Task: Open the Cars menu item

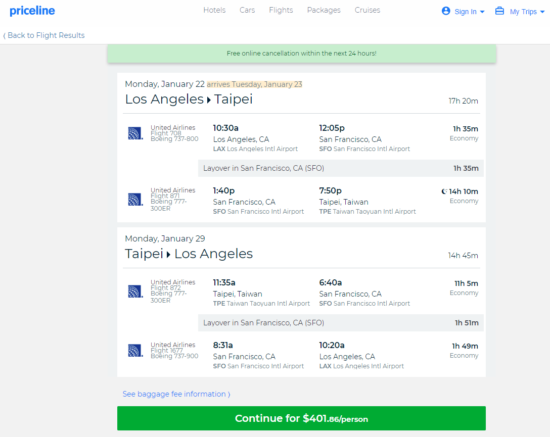Action: [247, 10]
